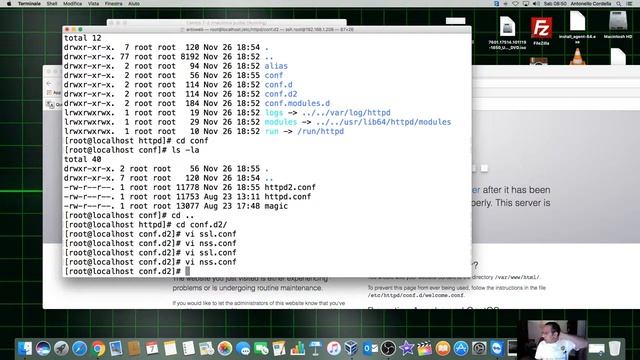Open the Finestra menu
Viewport: 640px width, 360px height.
click(x=113, y=4)
